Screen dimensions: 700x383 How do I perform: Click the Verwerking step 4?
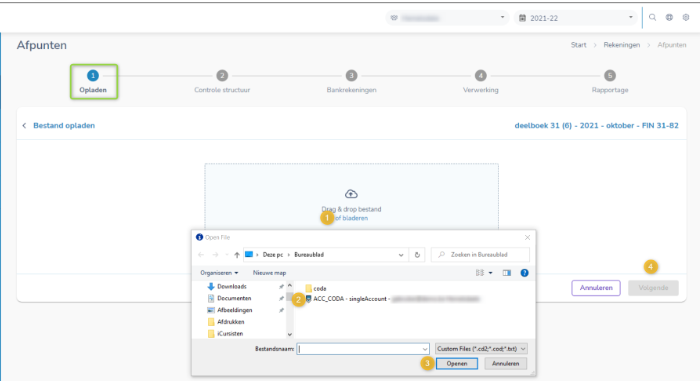480,82
